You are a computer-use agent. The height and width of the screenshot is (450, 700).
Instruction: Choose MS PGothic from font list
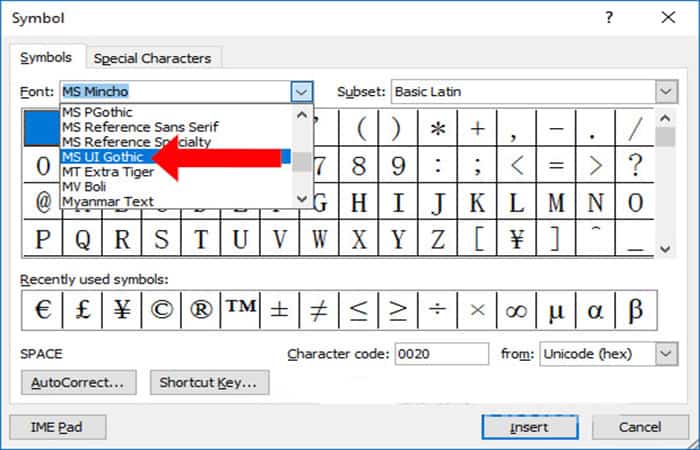pyautogui.click(x=176, y=112)
